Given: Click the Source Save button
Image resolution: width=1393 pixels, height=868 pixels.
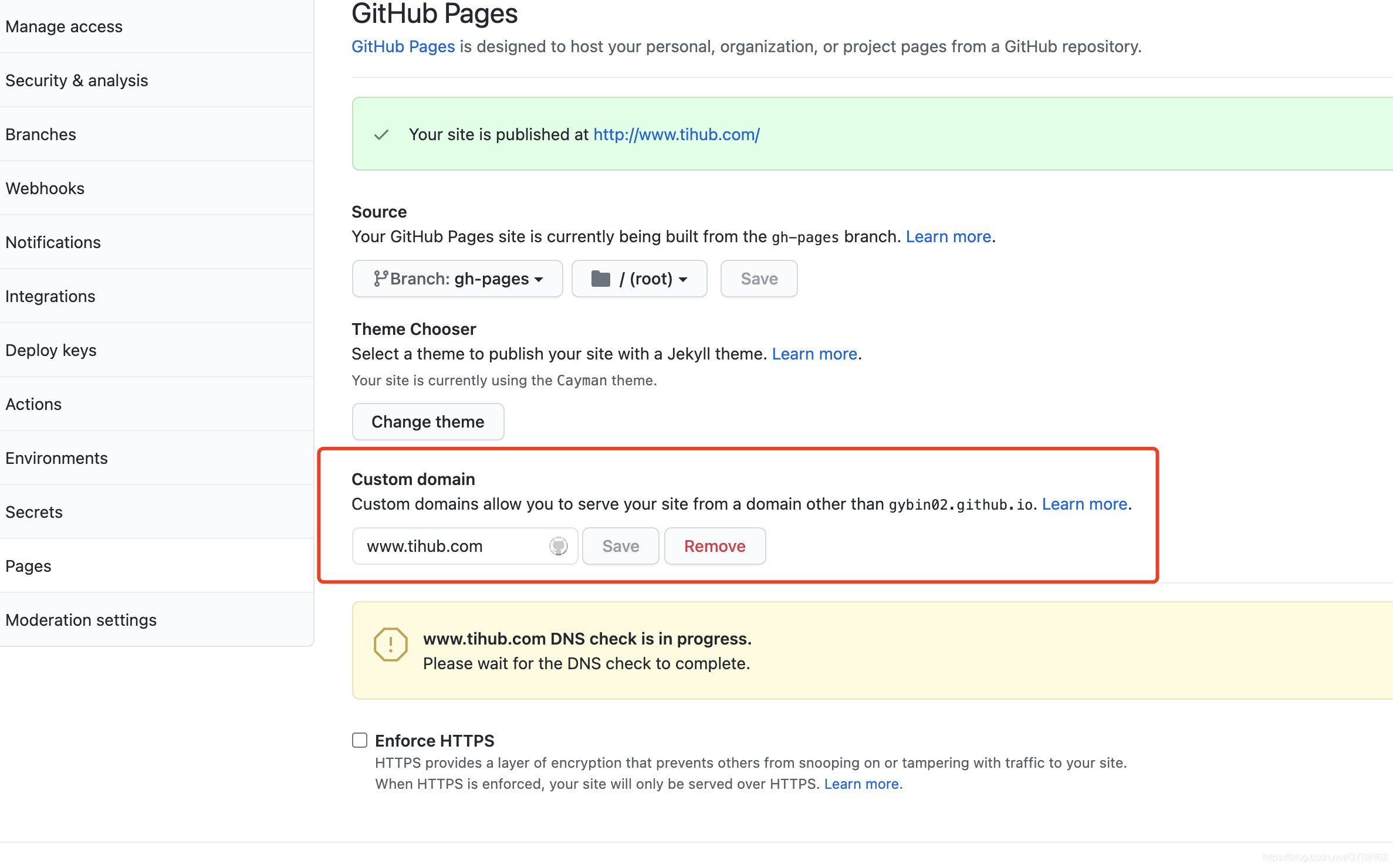Looking at the screenshot, I should click(759, 279).
